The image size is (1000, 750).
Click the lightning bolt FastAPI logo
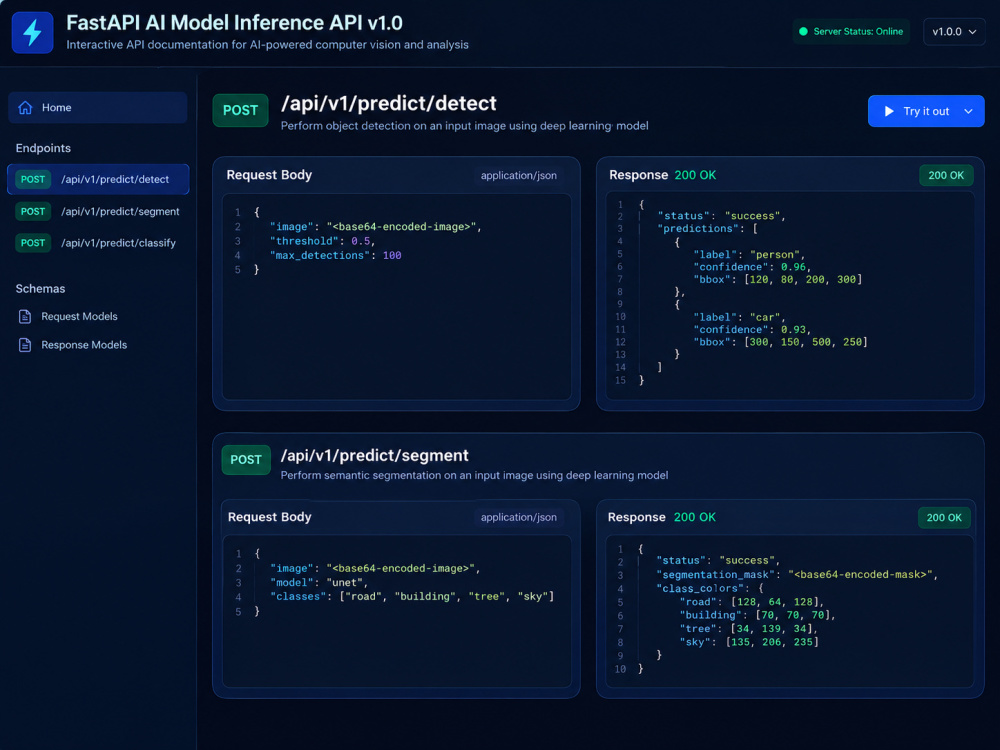click(32, 33)
